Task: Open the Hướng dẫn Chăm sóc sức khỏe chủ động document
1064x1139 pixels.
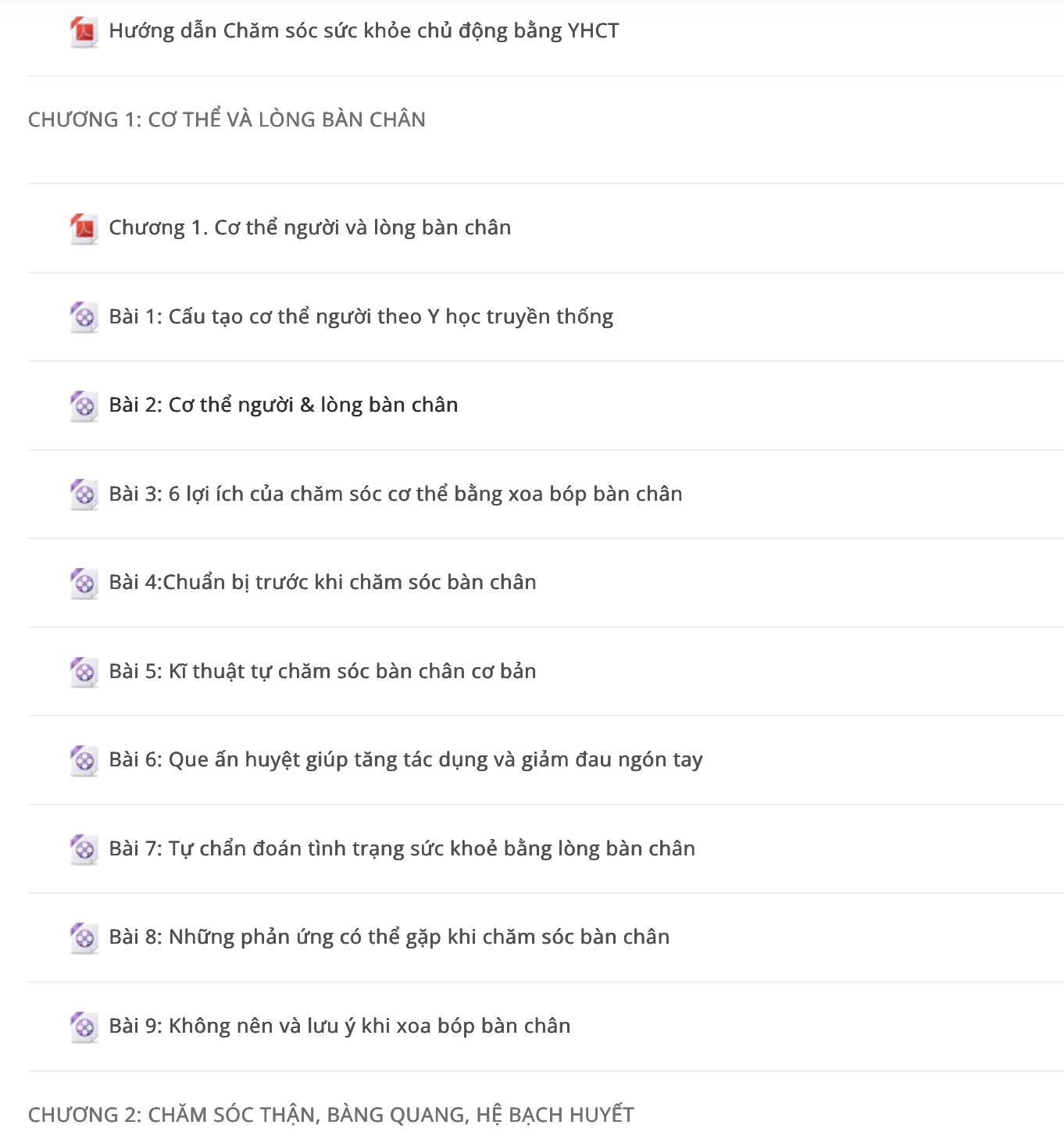Action: coord(364,30)
